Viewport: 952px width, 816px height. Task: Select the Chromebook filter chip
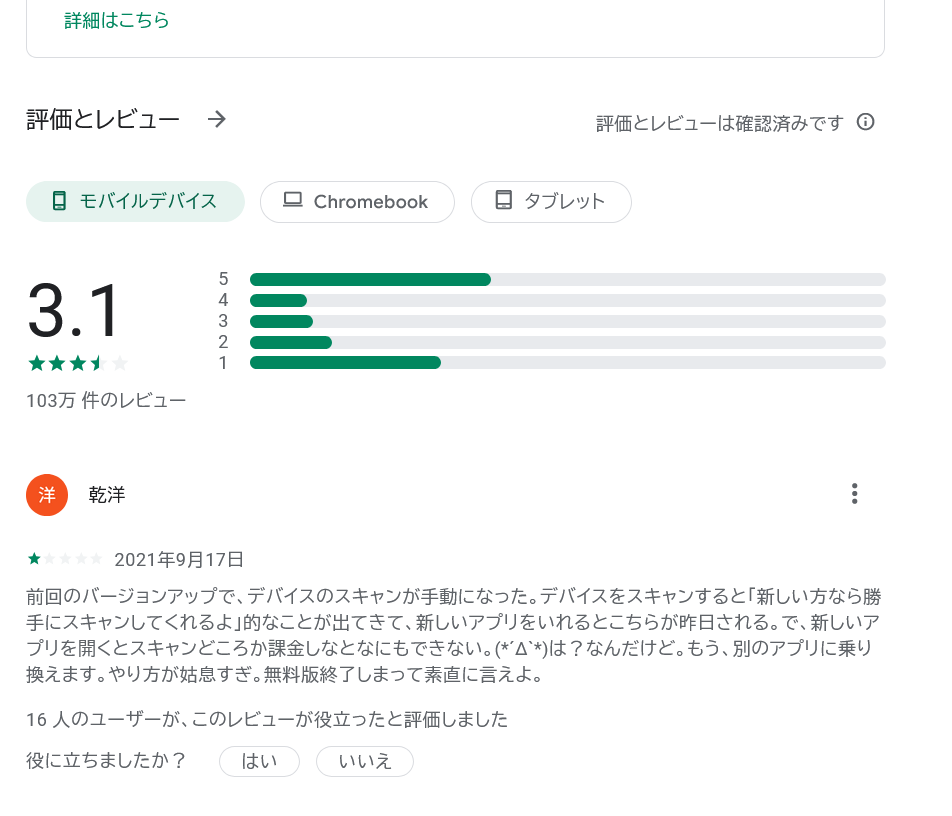357,201
